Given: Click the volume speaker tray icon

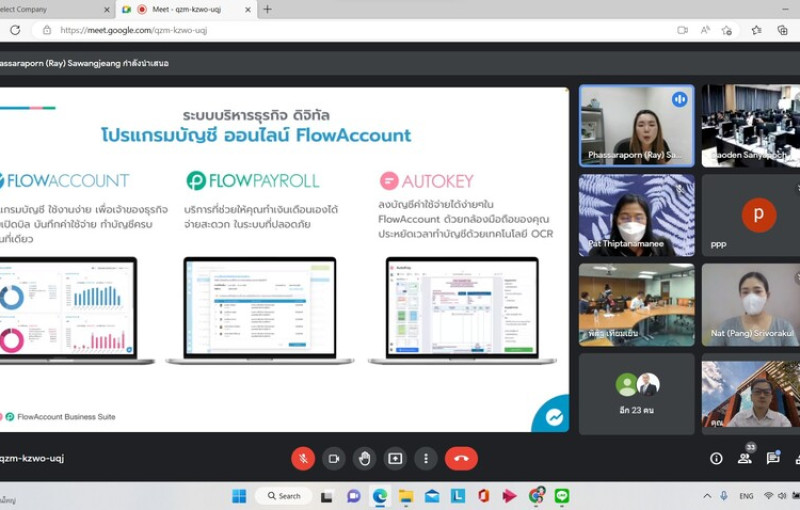Looking at the screenshot, I should [x=782, y=496].
